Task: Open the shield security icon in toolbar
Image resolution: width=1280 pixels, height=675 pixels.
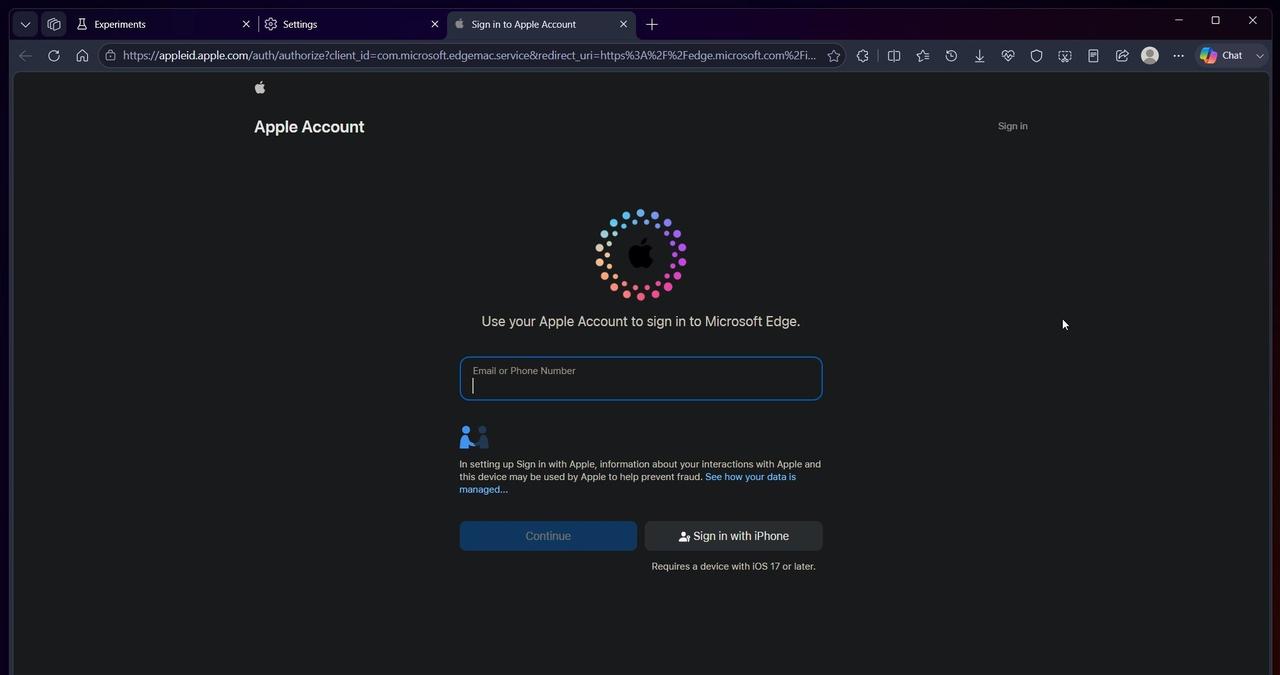Action: pyautogui.click(x=1037, y=56)
